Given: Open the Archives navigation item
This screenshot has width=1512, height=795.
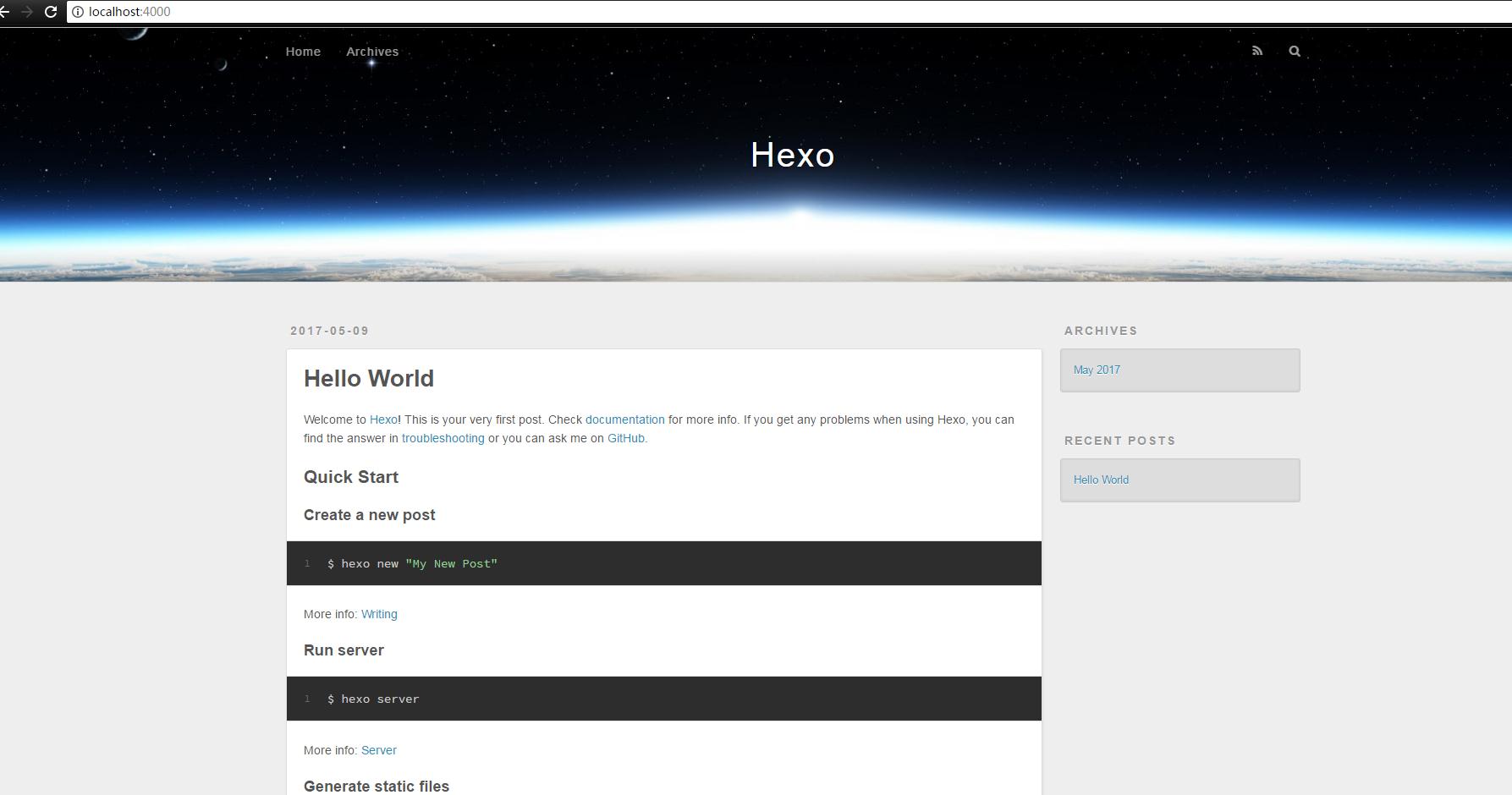Looking at the screenshot, I should (372, 52).
